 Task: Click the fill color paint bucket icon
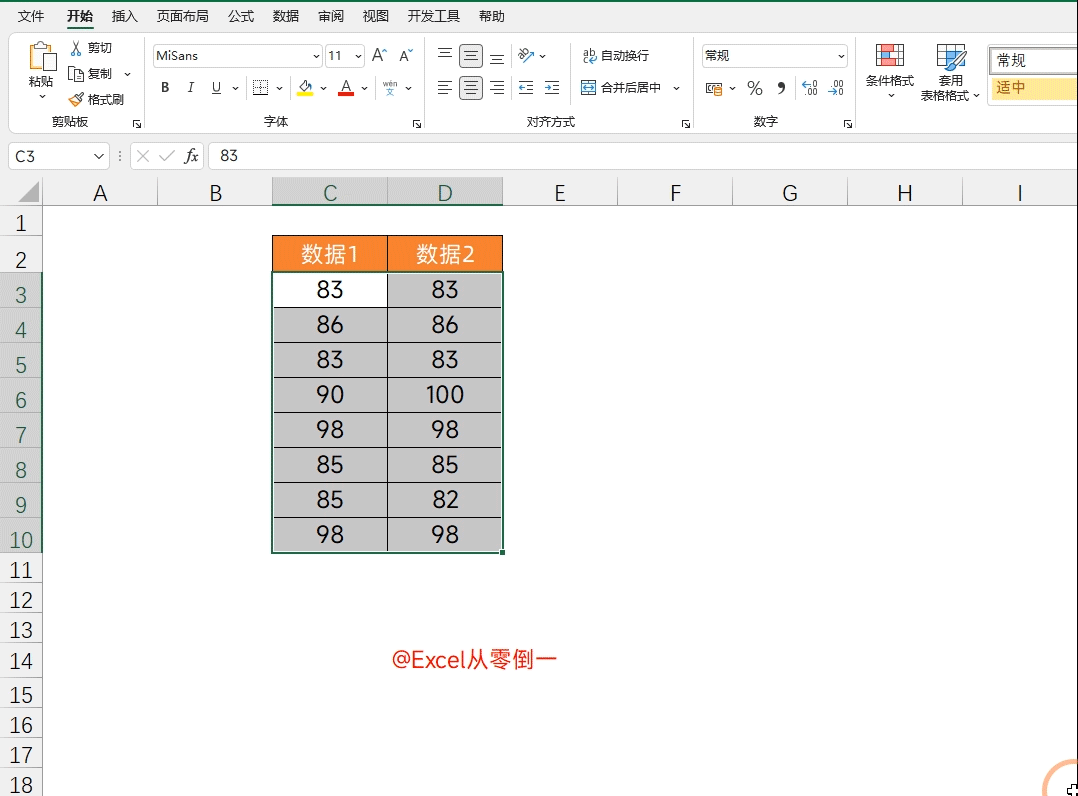pos(305,87)
